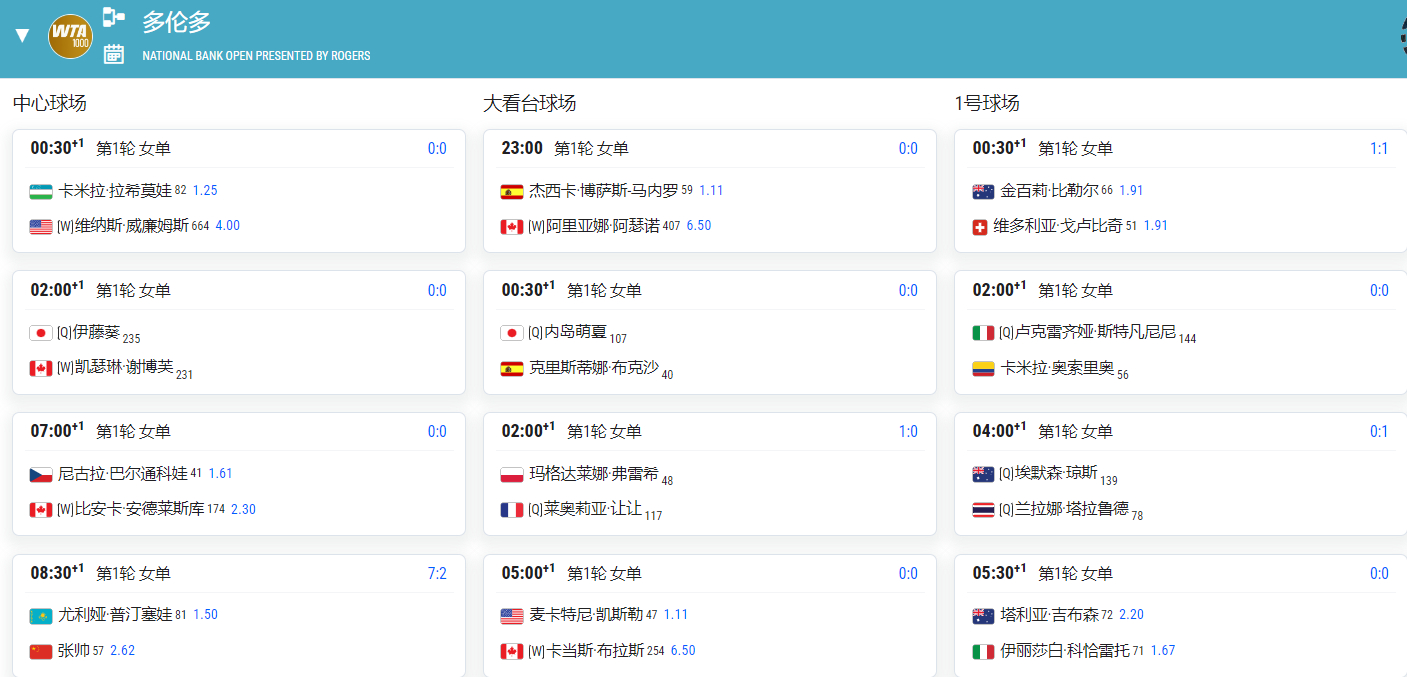
Task: Click China flag beside 张帅
Action: tap(41, 652)
